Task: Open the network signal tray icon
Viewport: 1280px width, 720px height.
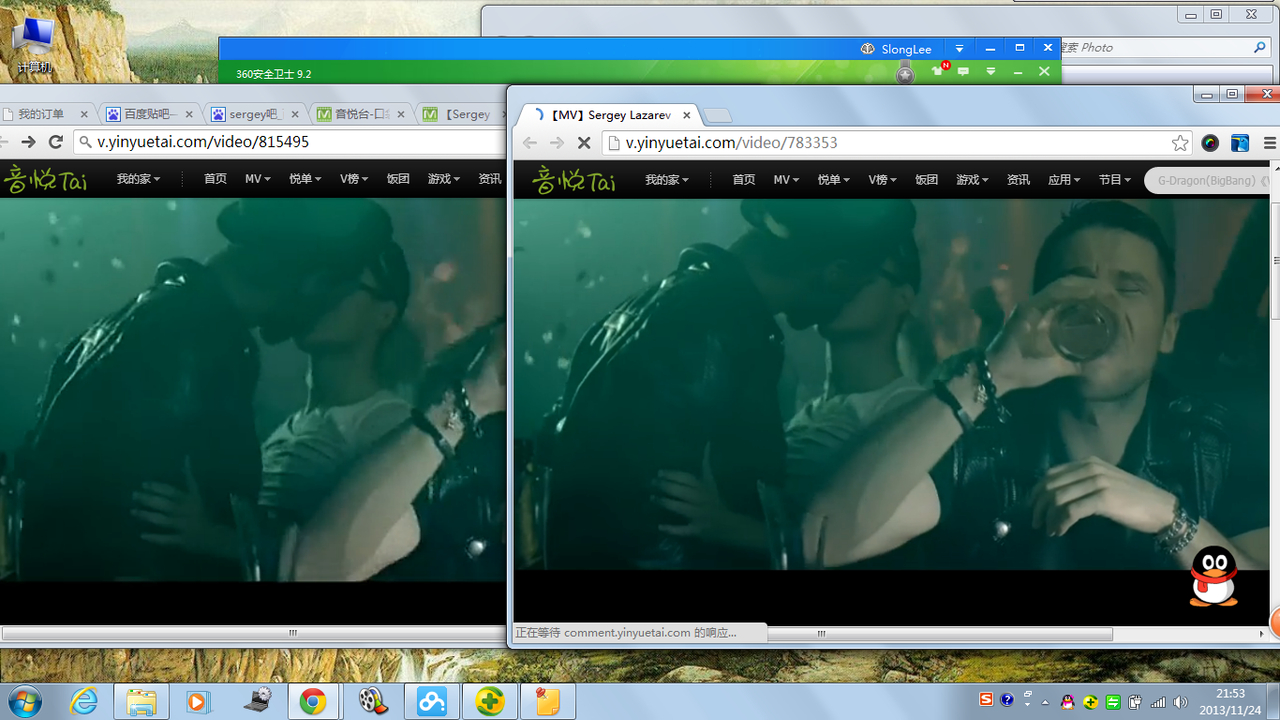Action: [1159, 702]
